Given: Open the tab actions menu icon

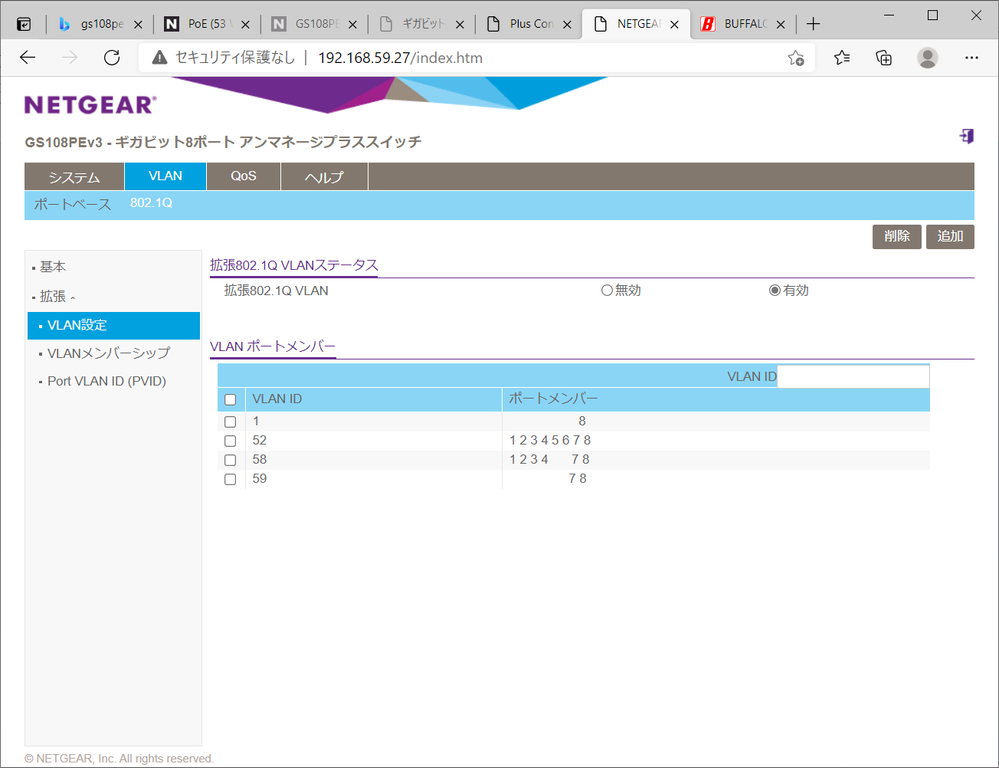Looking at the screenshot, I should pyautogui.click(x=24, y=24).
